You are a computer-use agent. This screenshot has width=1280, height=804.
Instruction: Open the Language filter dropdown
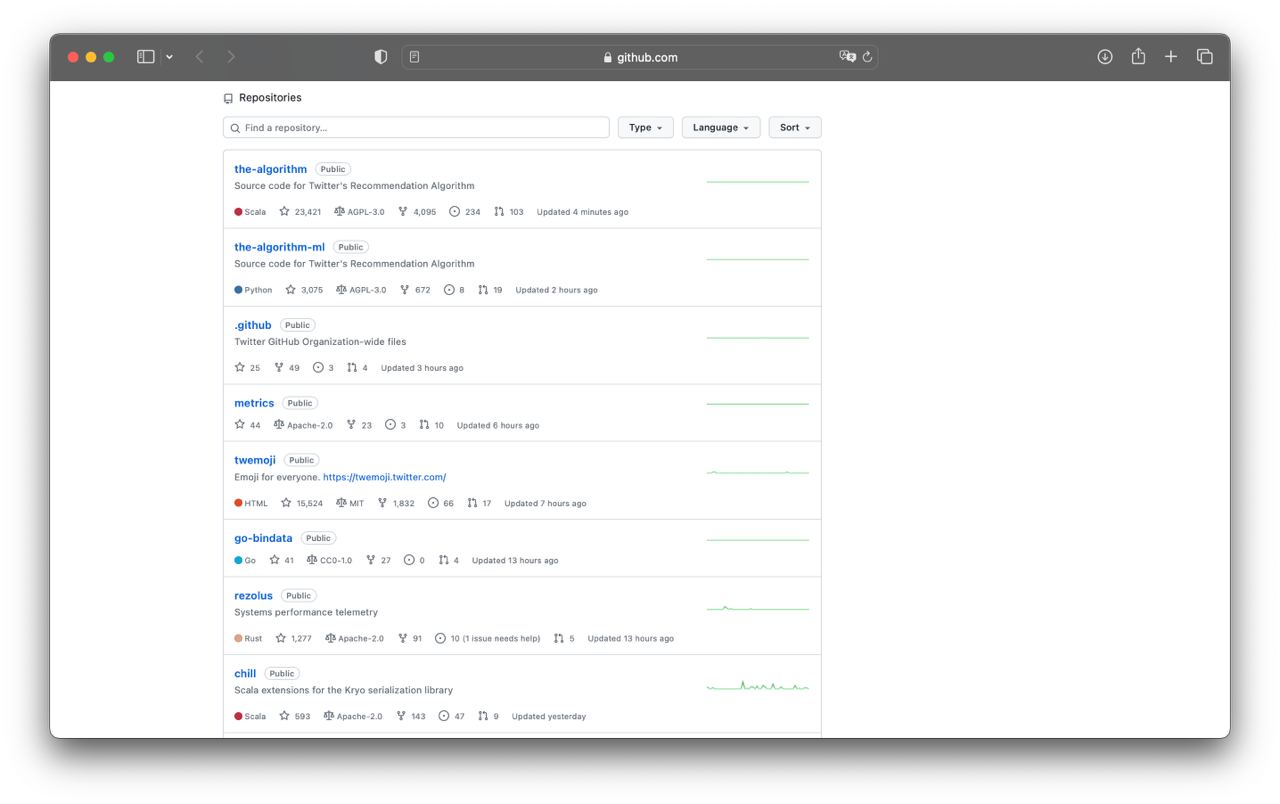721,128
